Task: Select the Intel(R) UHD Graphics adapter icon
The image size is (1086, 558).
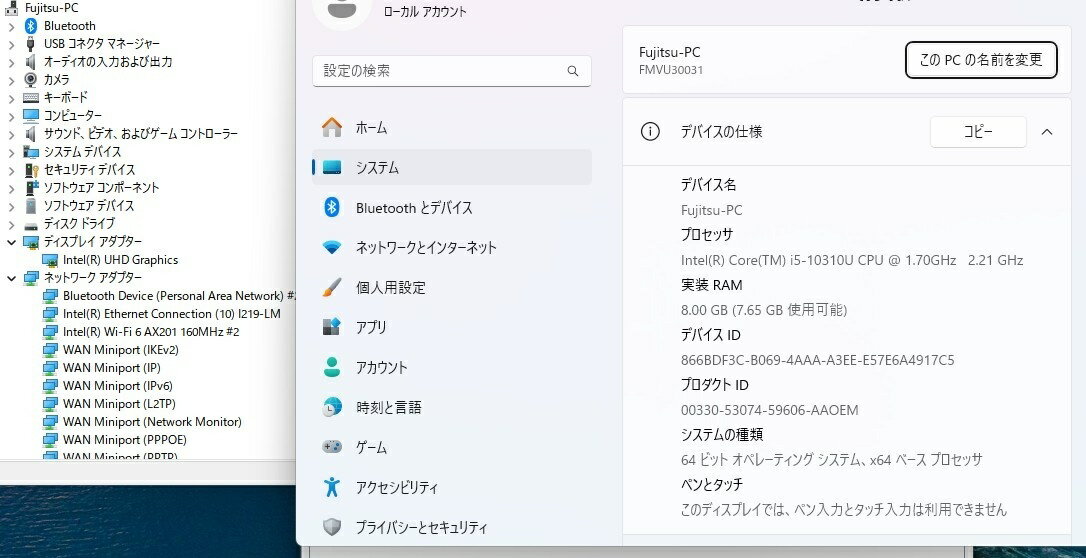Action: (x=50, y=260)
